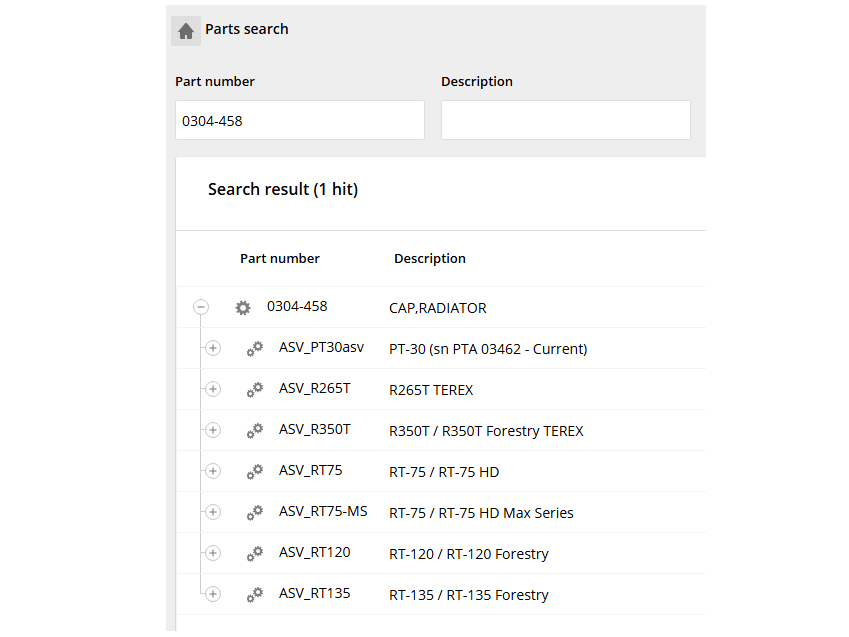Click the assembly gears icon for ASV_RT75-MS
Image resolution: width=849 pixels, height=637 pixels.
click(255, 513)
